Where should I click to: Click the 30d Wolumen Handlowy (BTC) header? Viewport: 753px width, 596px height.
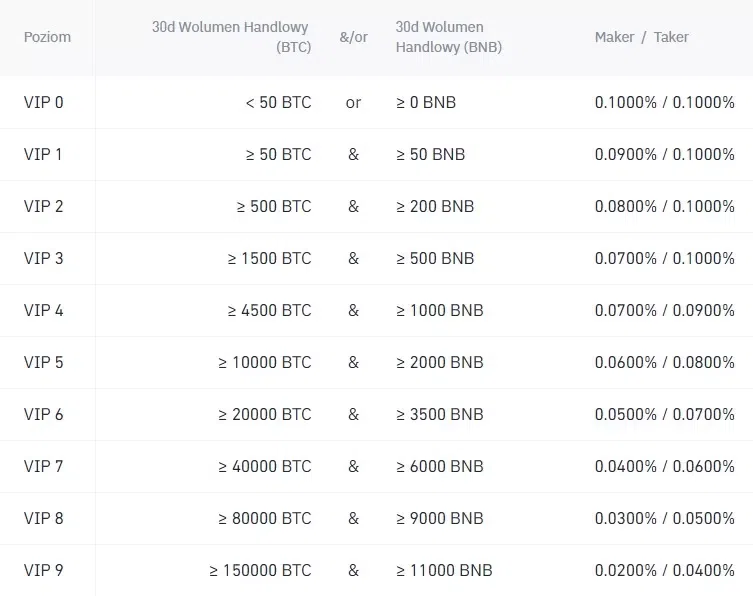click(x=230, y=37)
